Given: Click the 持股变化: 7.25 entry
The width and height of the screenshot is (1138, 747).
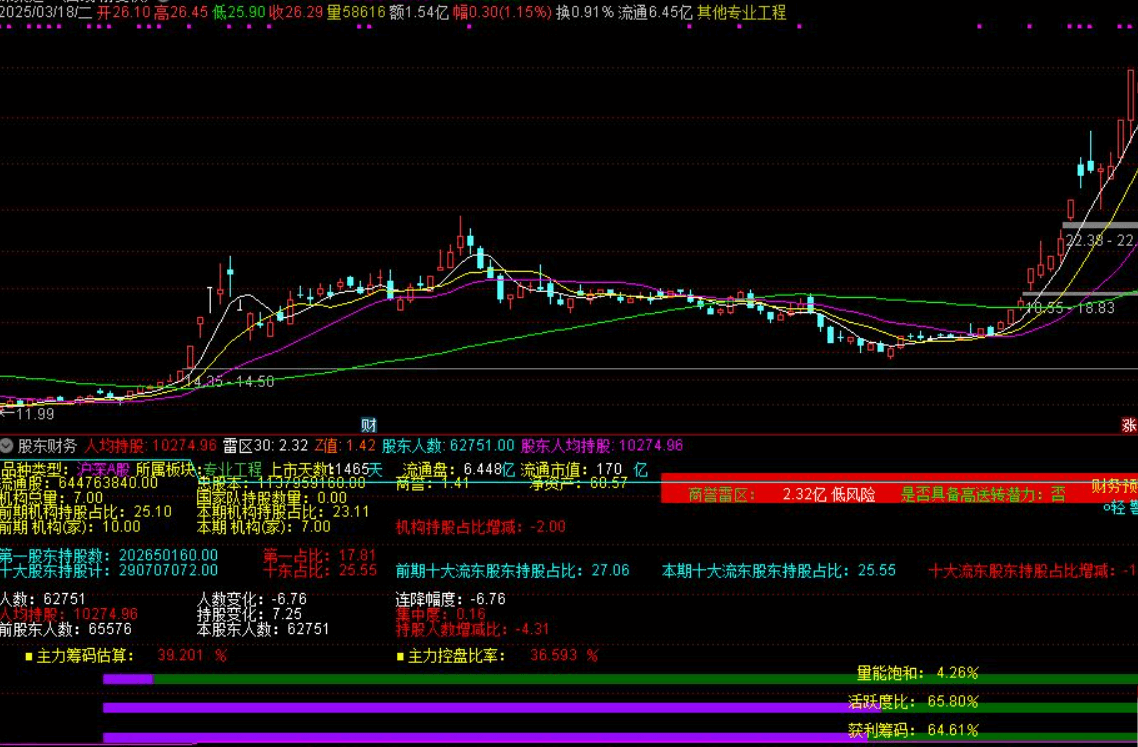Looking at the screenshot, I should (249, 614).
